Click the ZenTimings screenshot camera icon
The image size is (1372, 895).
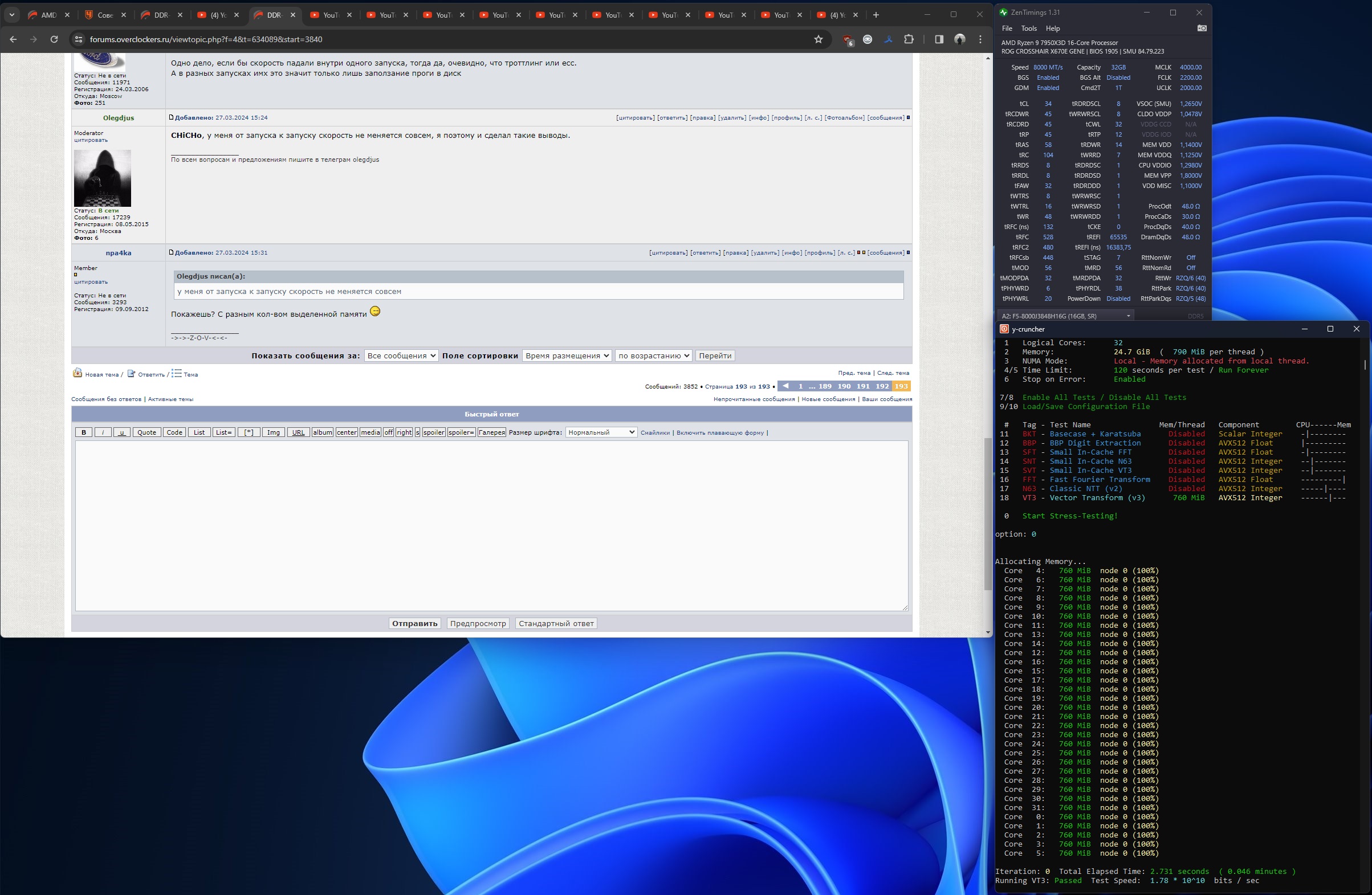tap(1202, 28)
